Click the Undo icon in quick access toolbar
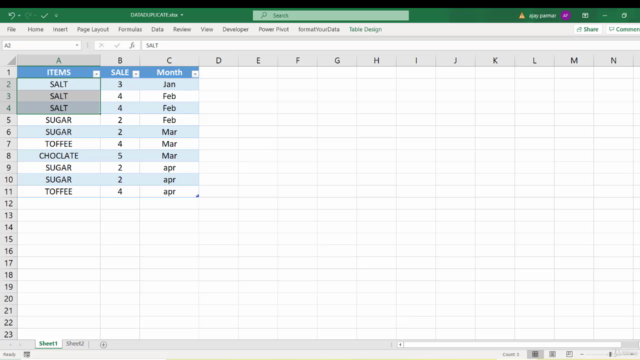 tap(11, 16)
